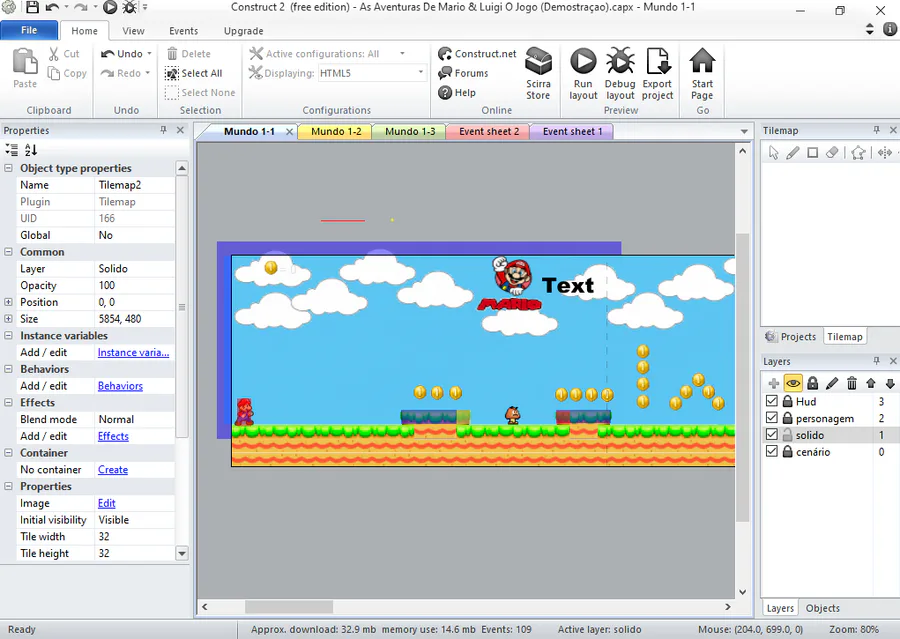This screenshot has width=900, height=639.
Task: Select the Tilemap pencil tool
Action: click(793, 153)
